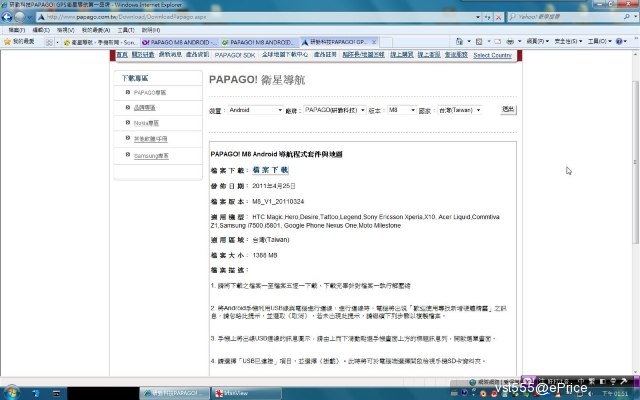The width and height of the screenshot is (640, 400).
Task: Open Samsung專區 in the download sidebar
Action: point(151,156)
